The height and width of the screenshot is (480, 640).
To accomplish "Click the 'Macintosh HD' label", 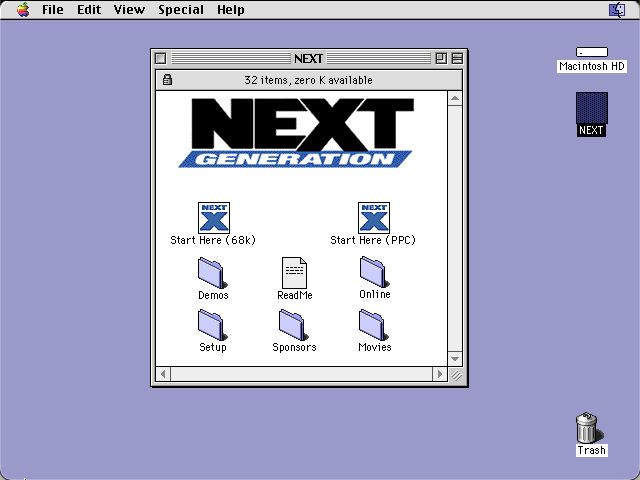I will tap(592, 66).
